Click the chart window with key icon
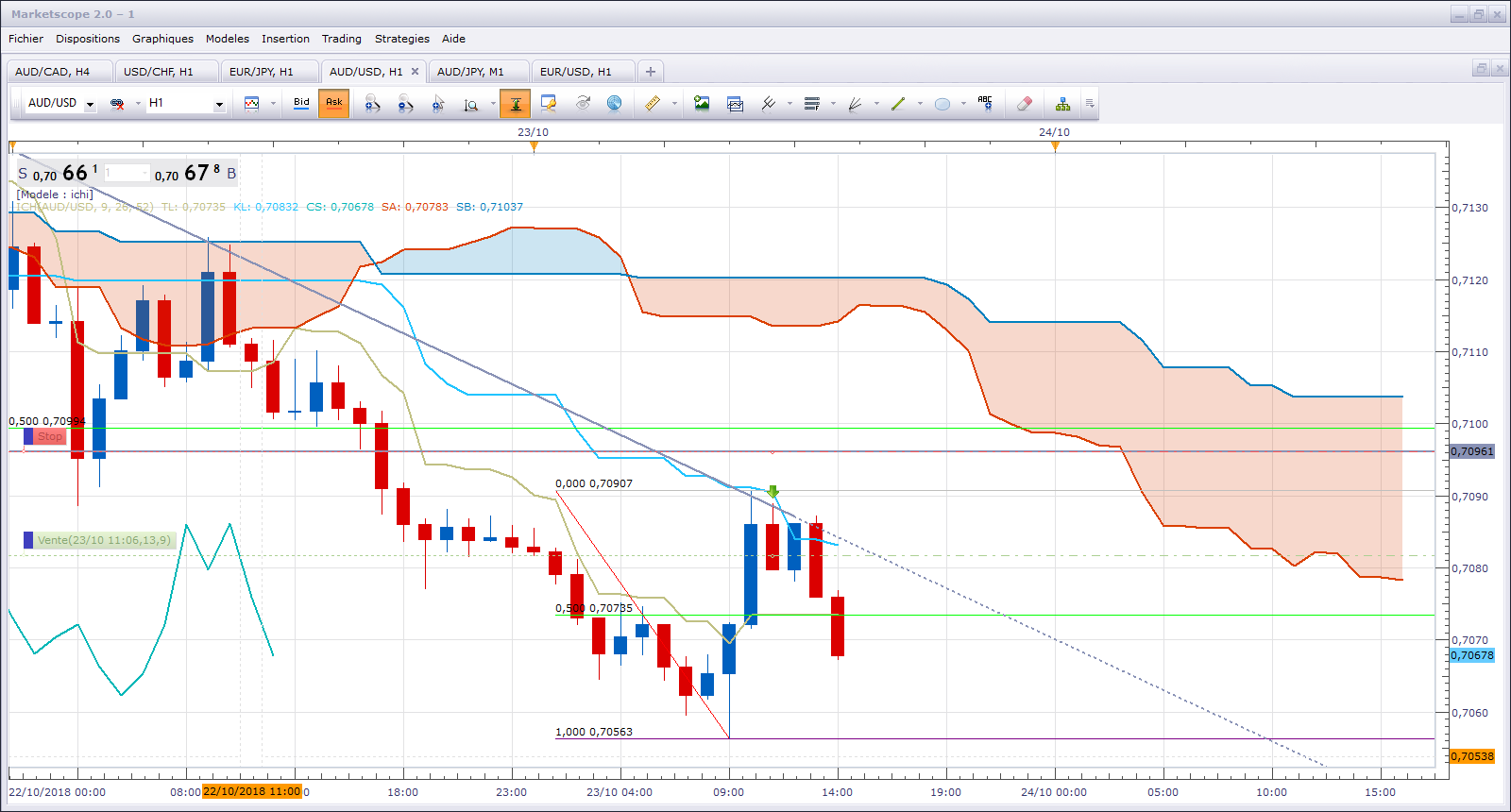 pyautogui.click(x=549, y=104)
